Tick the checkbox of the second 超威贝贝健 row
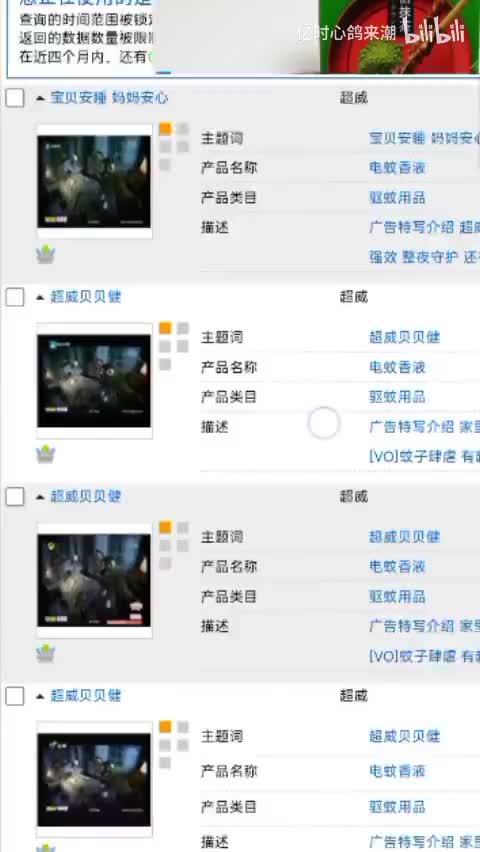Image resolution: width=480 pixels, height=852 pixels. click(x=15, y=497)
